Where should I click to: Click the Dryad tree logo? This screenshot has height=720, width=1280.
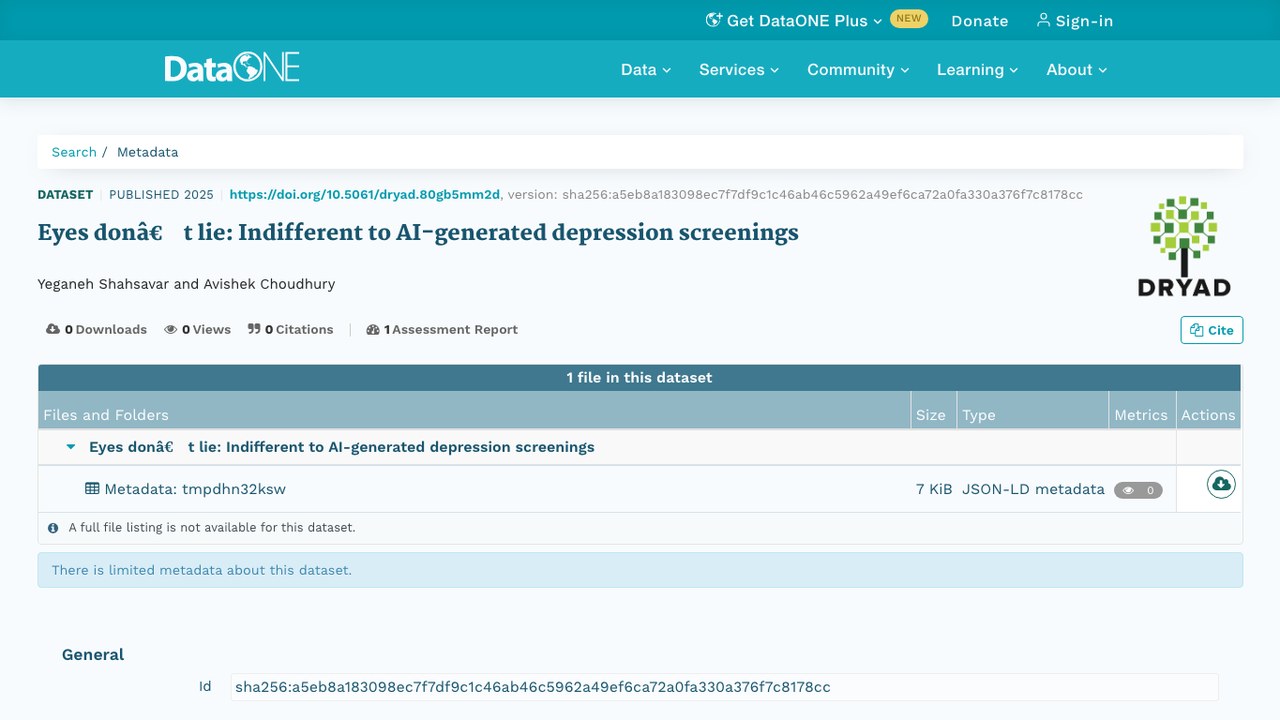pos(1183,247)
